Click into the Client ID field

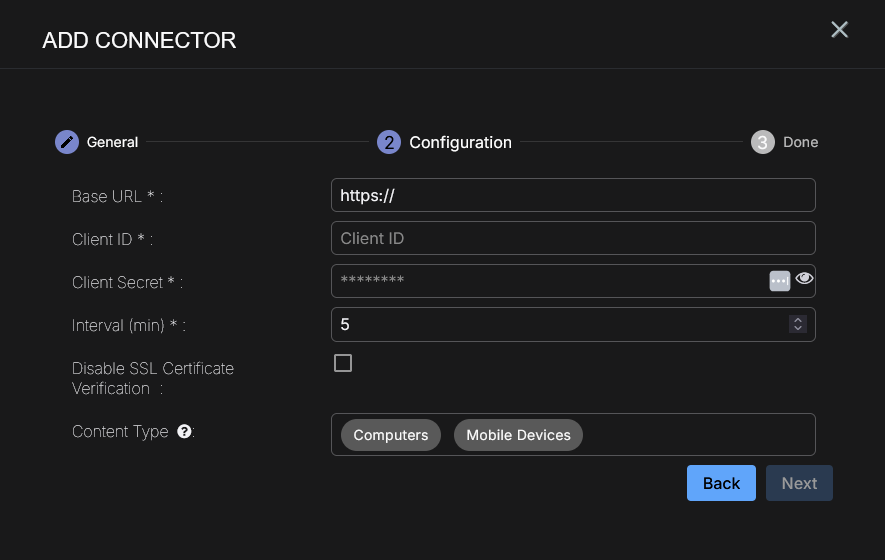tap(573, 238)
